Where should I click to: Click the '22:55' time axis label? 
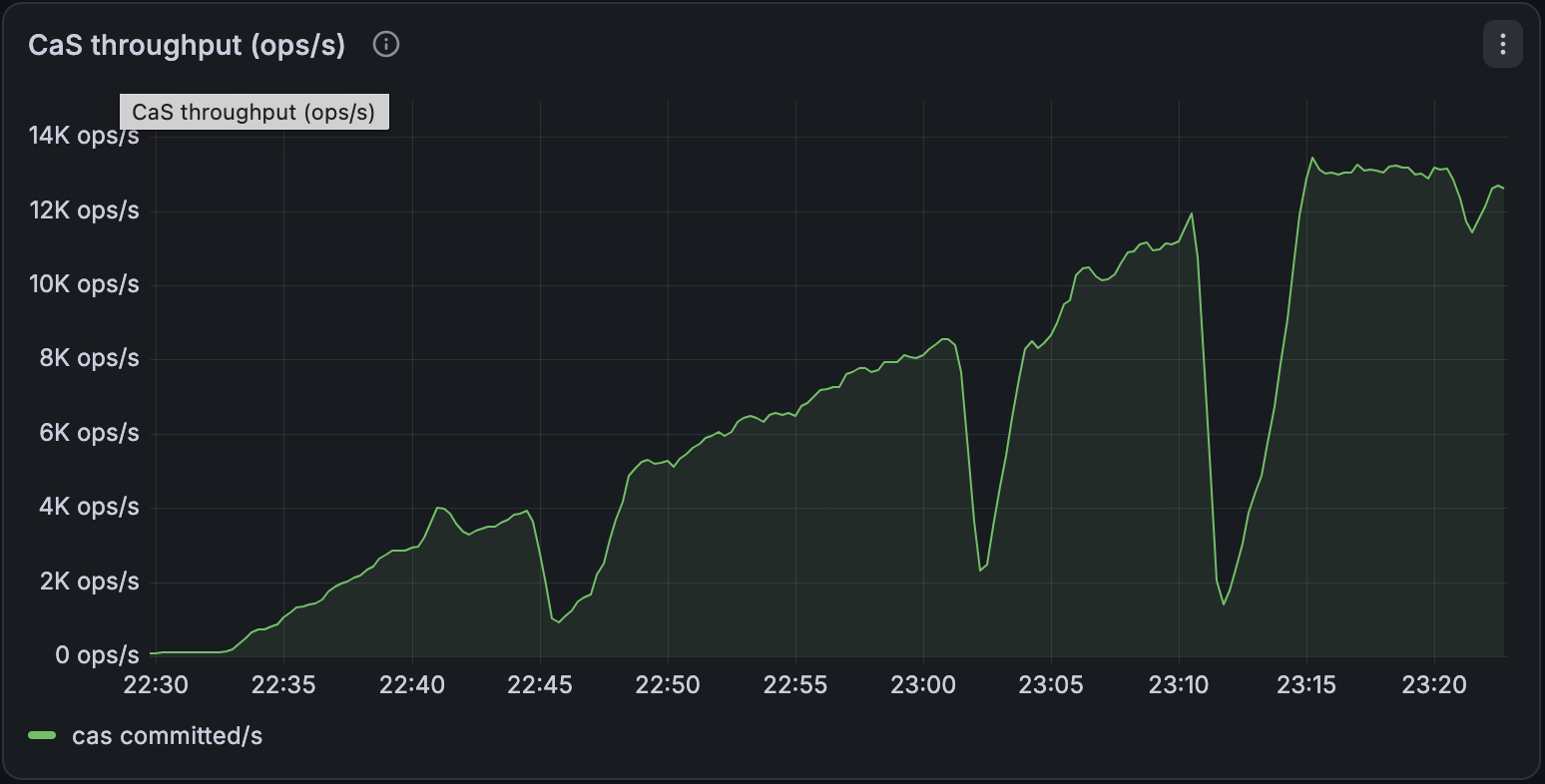(795, 685)
